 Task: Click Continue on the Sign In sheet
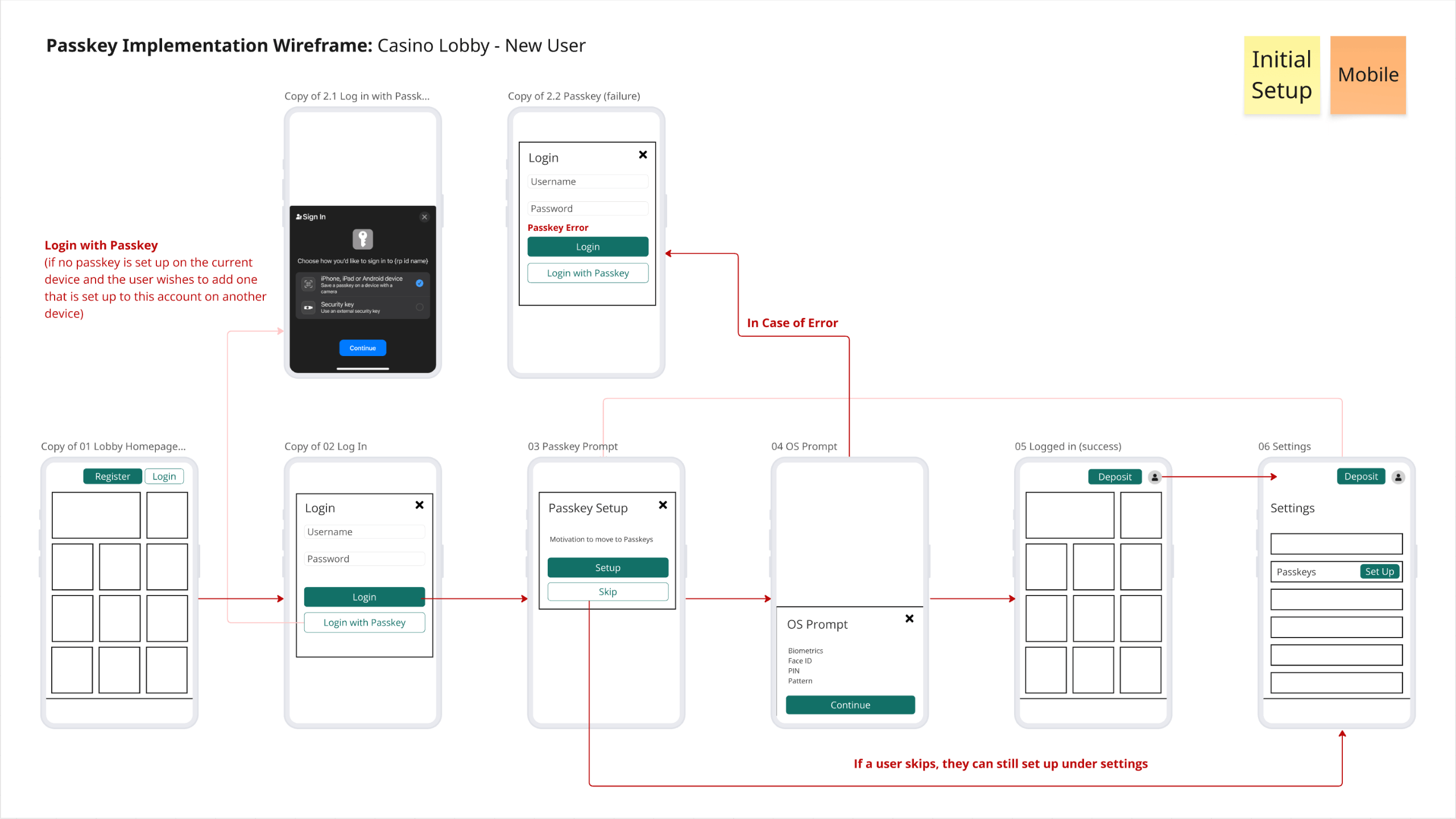click(362, 348)
